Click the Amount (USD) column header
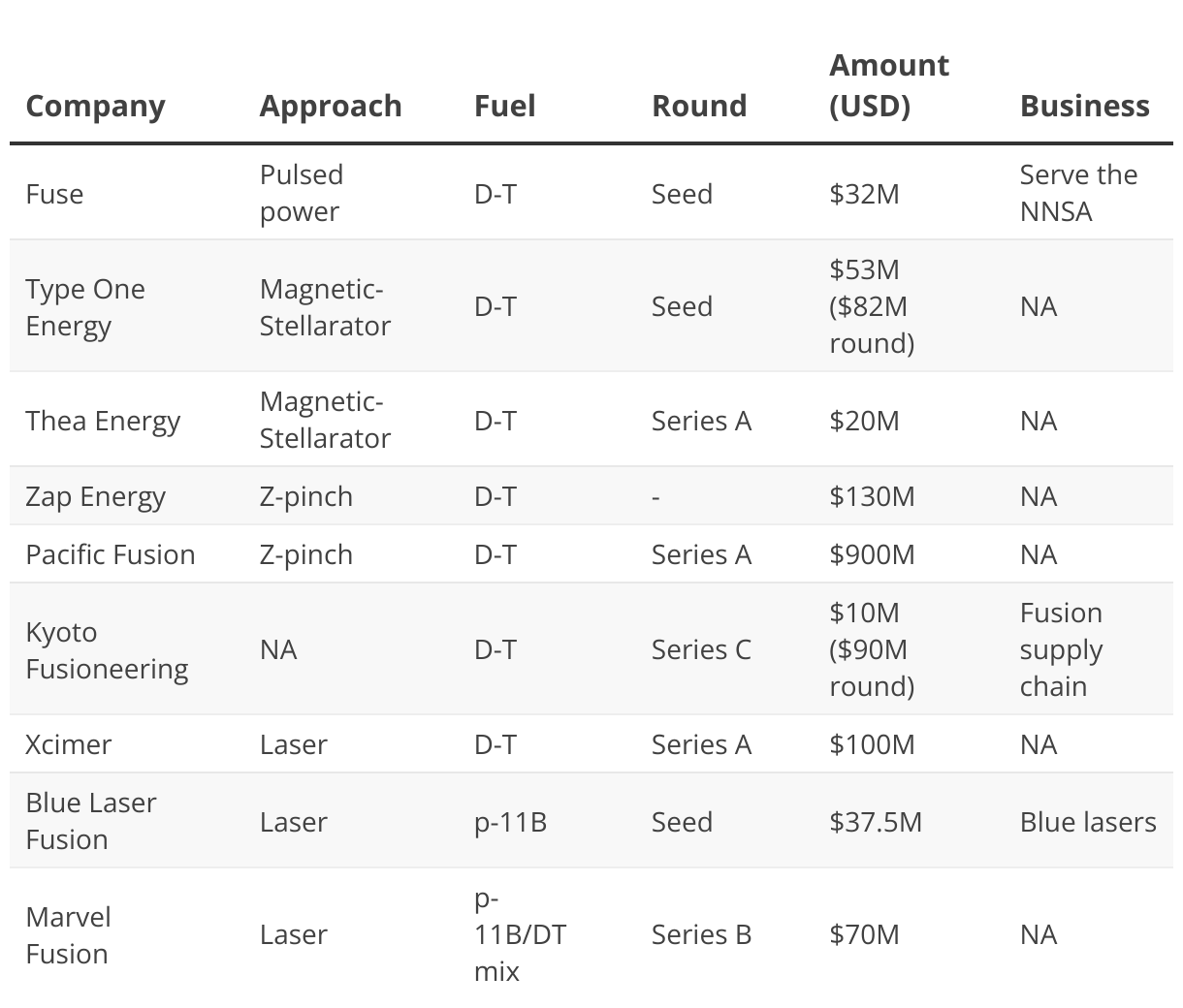The image size is (1183, 1008). coord(888,85)
